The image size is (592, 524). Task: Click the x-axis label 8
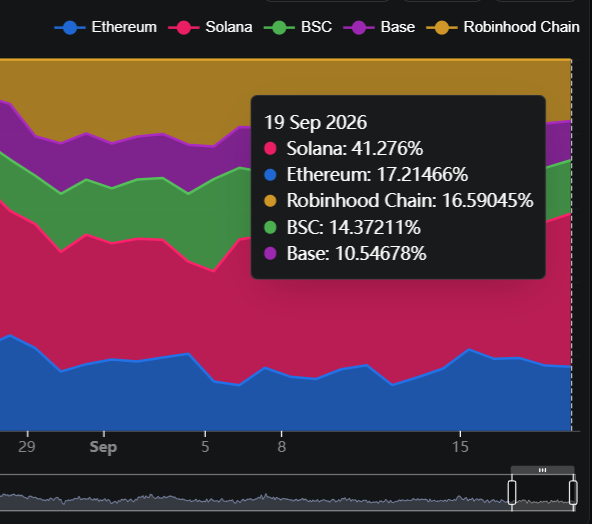pos(282,447)
